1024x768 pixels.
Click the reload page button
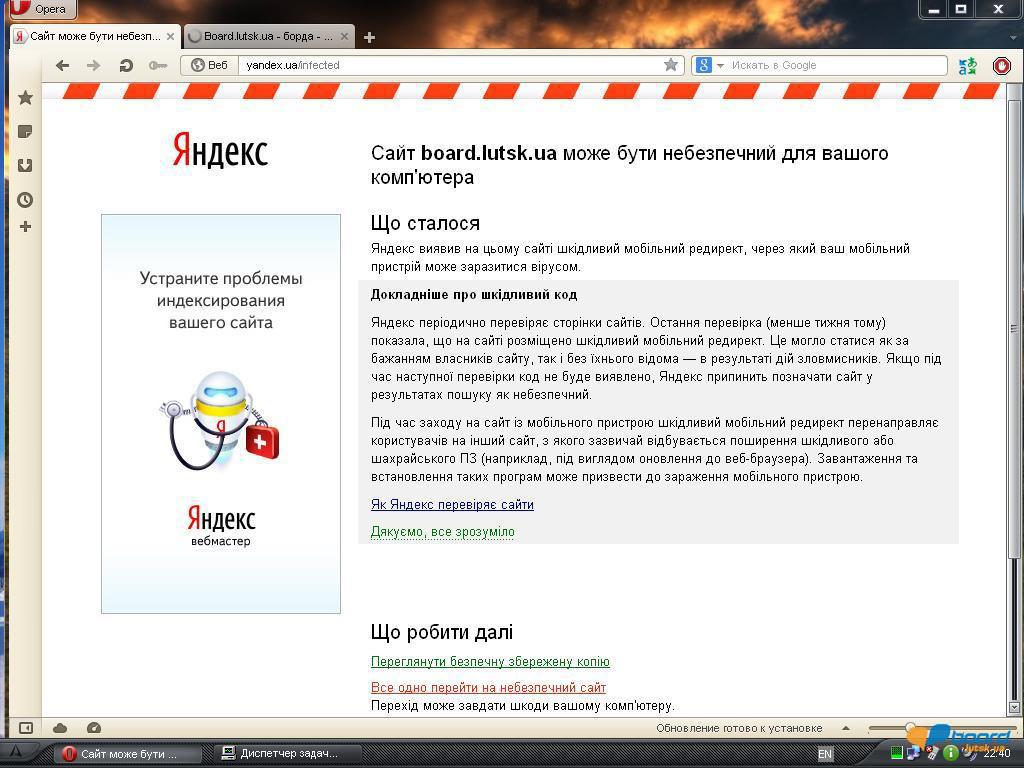click(126, 65)
